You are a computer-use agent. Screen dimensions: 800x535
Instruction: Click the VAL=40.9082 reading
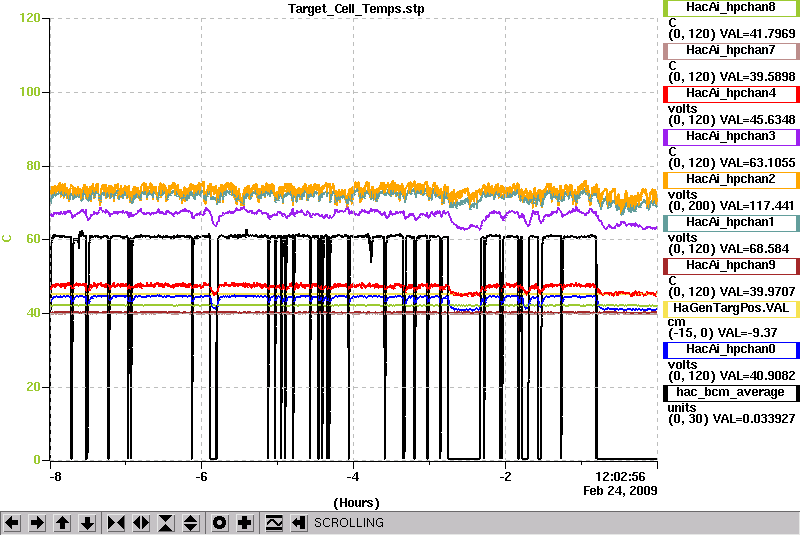pyautogui.click(x=757, y=376)
